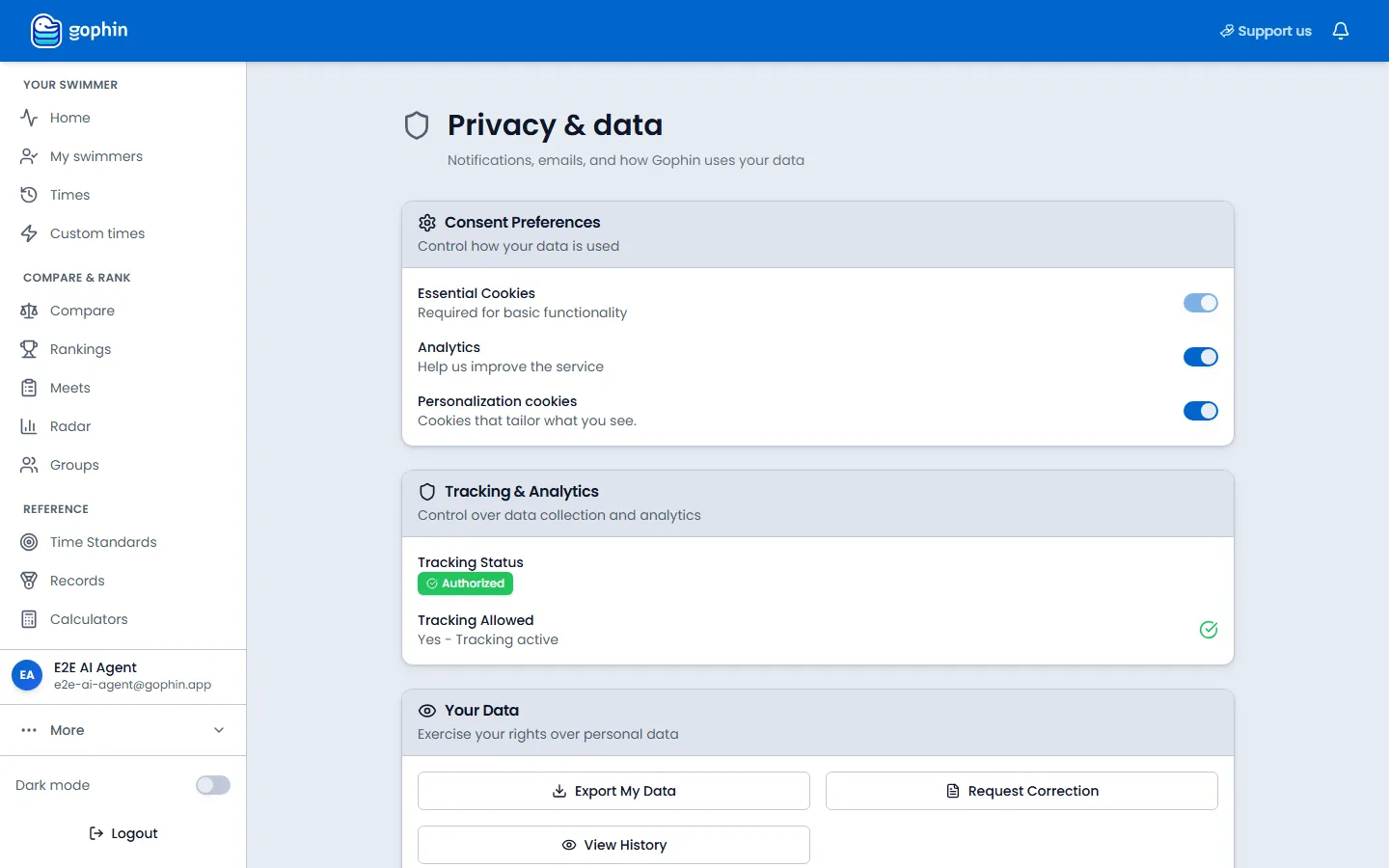Click the Consent Preferences gear icon
The height and width of the screenshot is (868, 1389).
(x=427, y=223)
